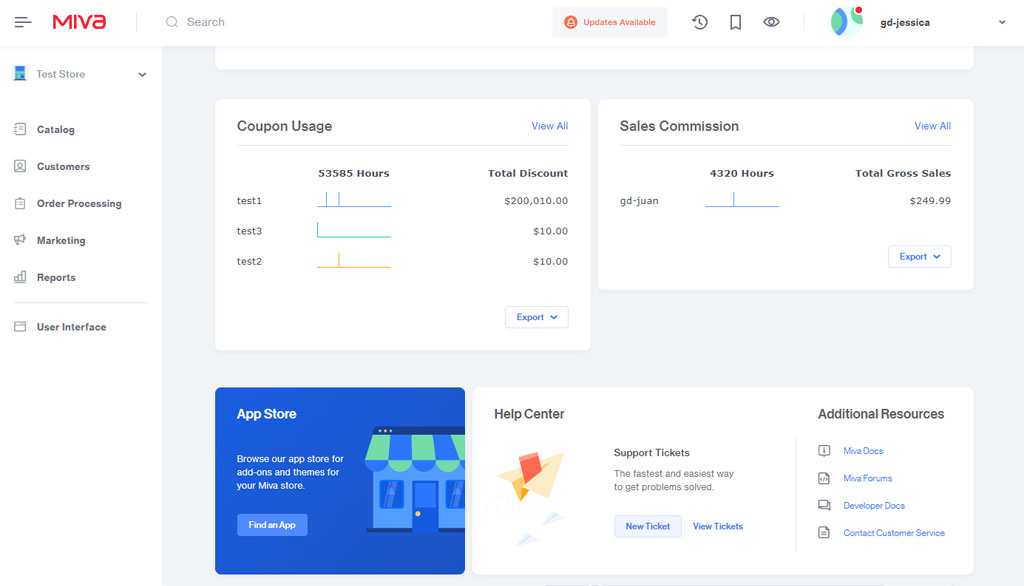Expand the gd-jessica account dropdown
1024x586 pixels.
pos(999,21)
